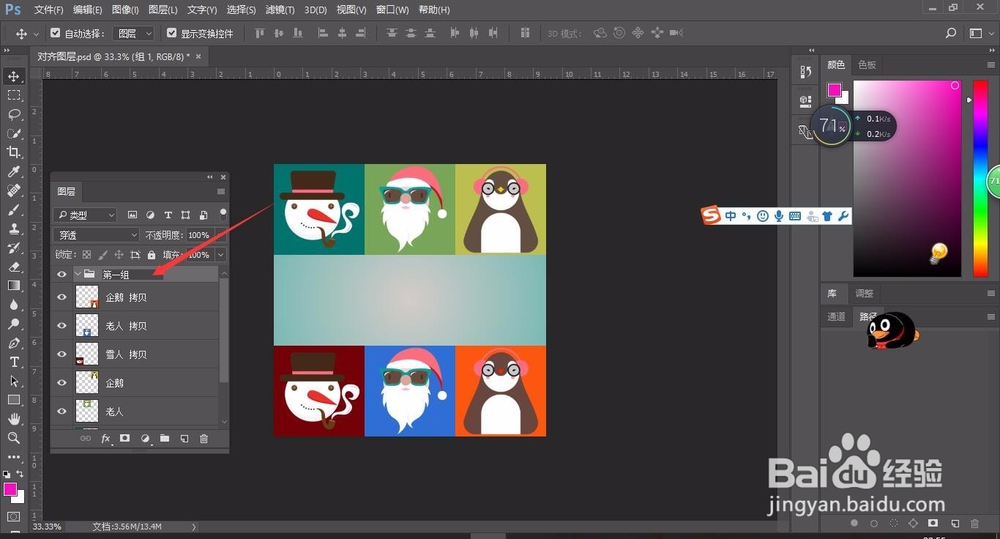1000x539 pixels.
Task: Open the 穿透 blend mode dropdown
Action: [96, 235]
